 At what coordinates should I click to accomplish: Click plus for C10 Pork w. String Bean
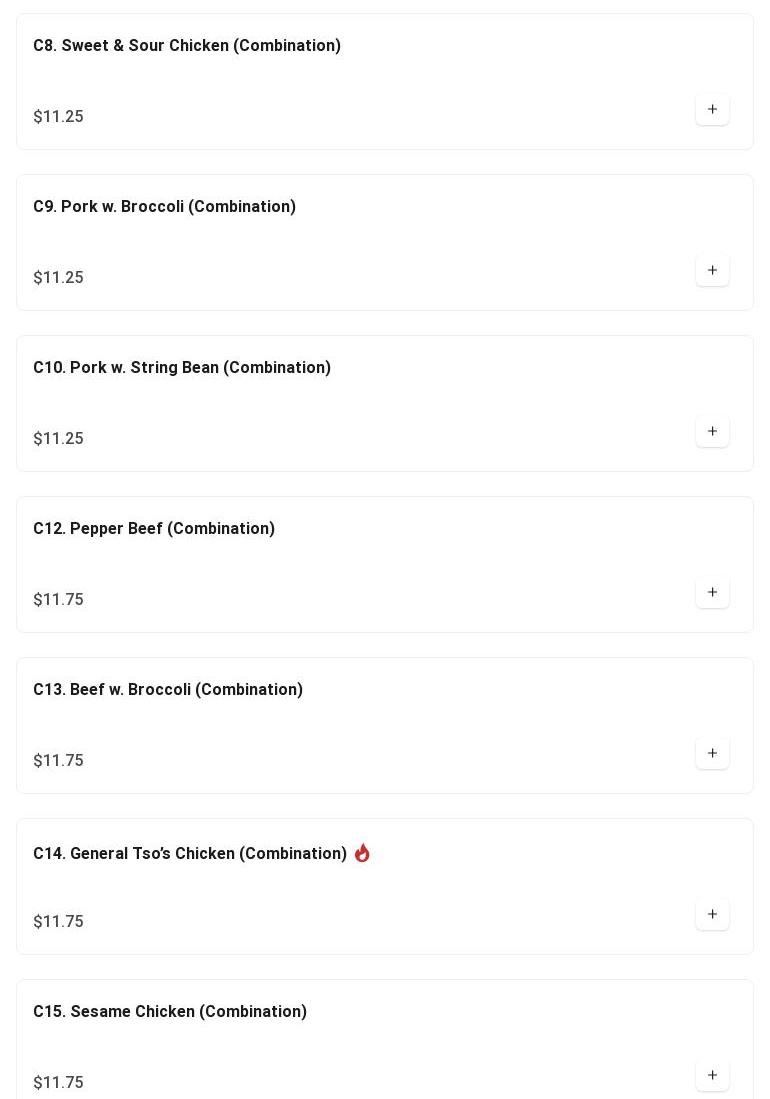(x=712, y=431)
